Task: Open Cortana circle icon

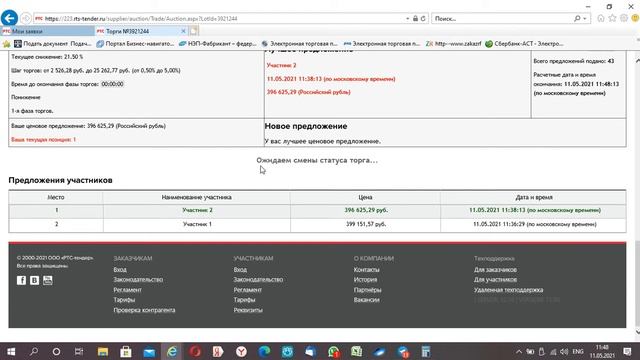Action: [x=56, y=351]
